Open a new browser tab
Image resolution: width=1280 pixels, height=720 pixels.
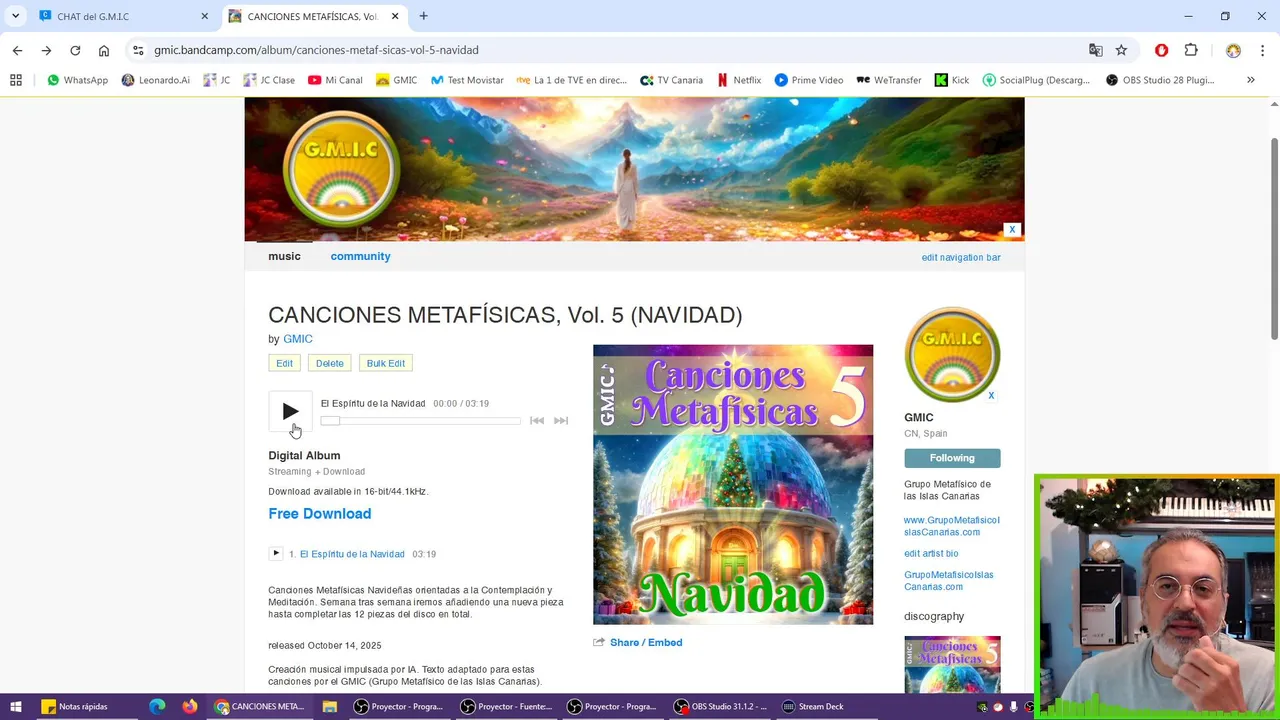[423, 16]
